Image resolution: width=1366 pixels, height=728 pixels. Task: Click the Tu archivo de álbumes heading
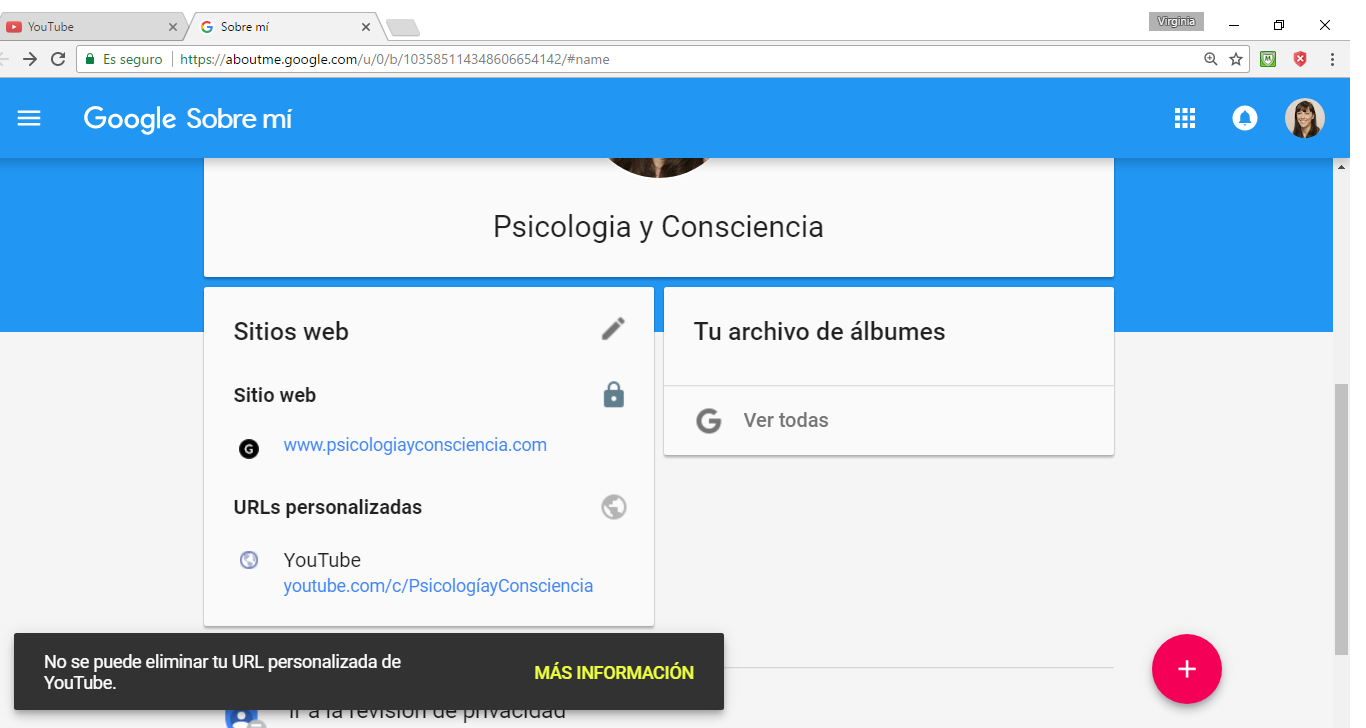pos(820,332)
